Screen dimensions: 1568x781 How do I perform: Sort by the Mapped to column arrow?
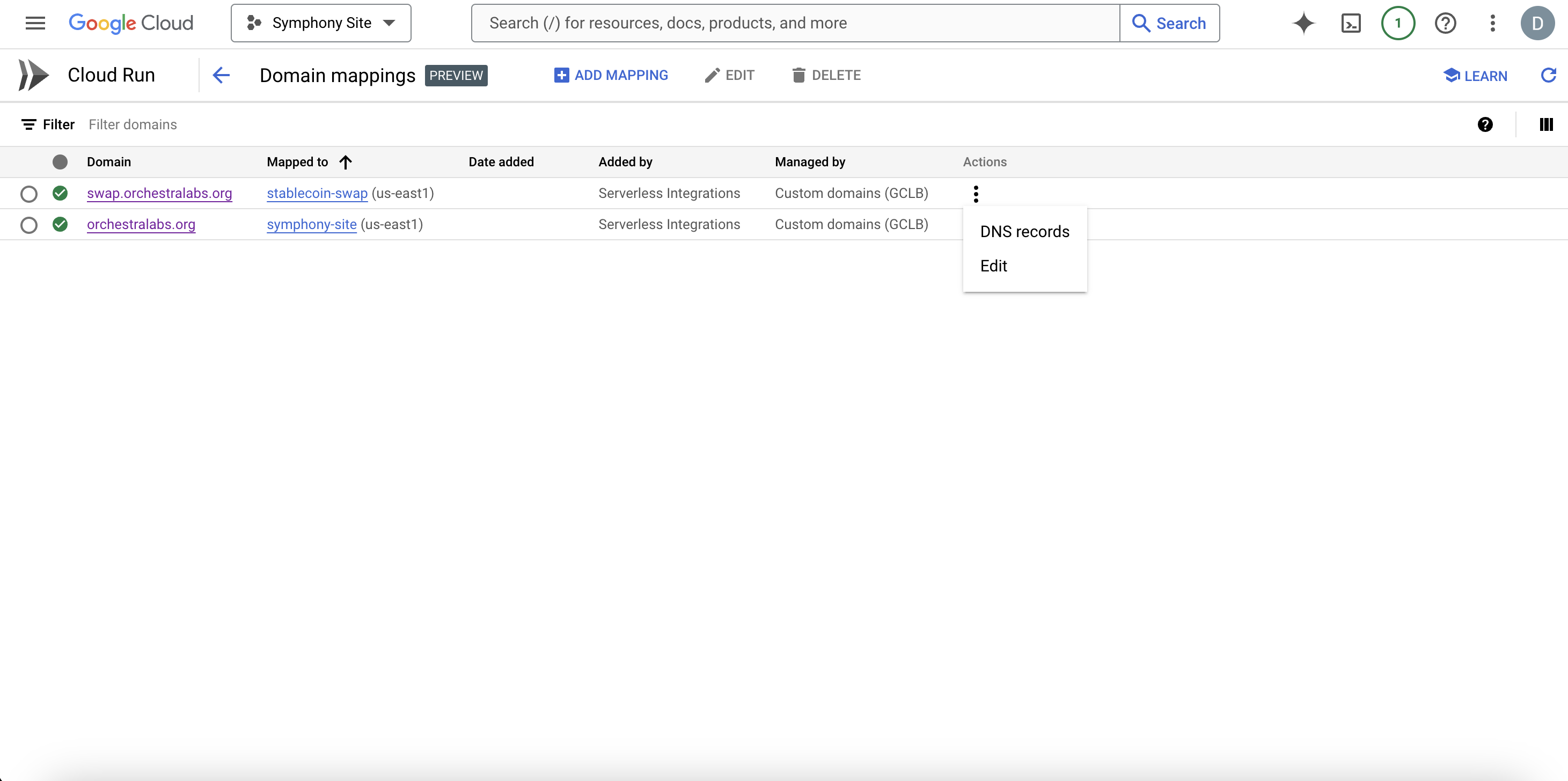pos(345,162)
